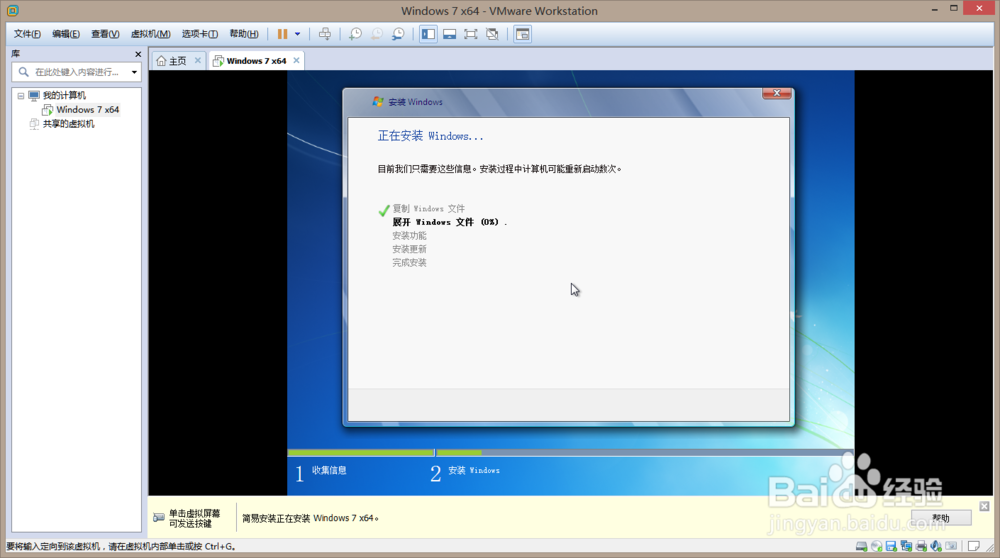Open the power options dropdown arrow
The width and height of the screenshot is (1000, 558).
point(297,34)
